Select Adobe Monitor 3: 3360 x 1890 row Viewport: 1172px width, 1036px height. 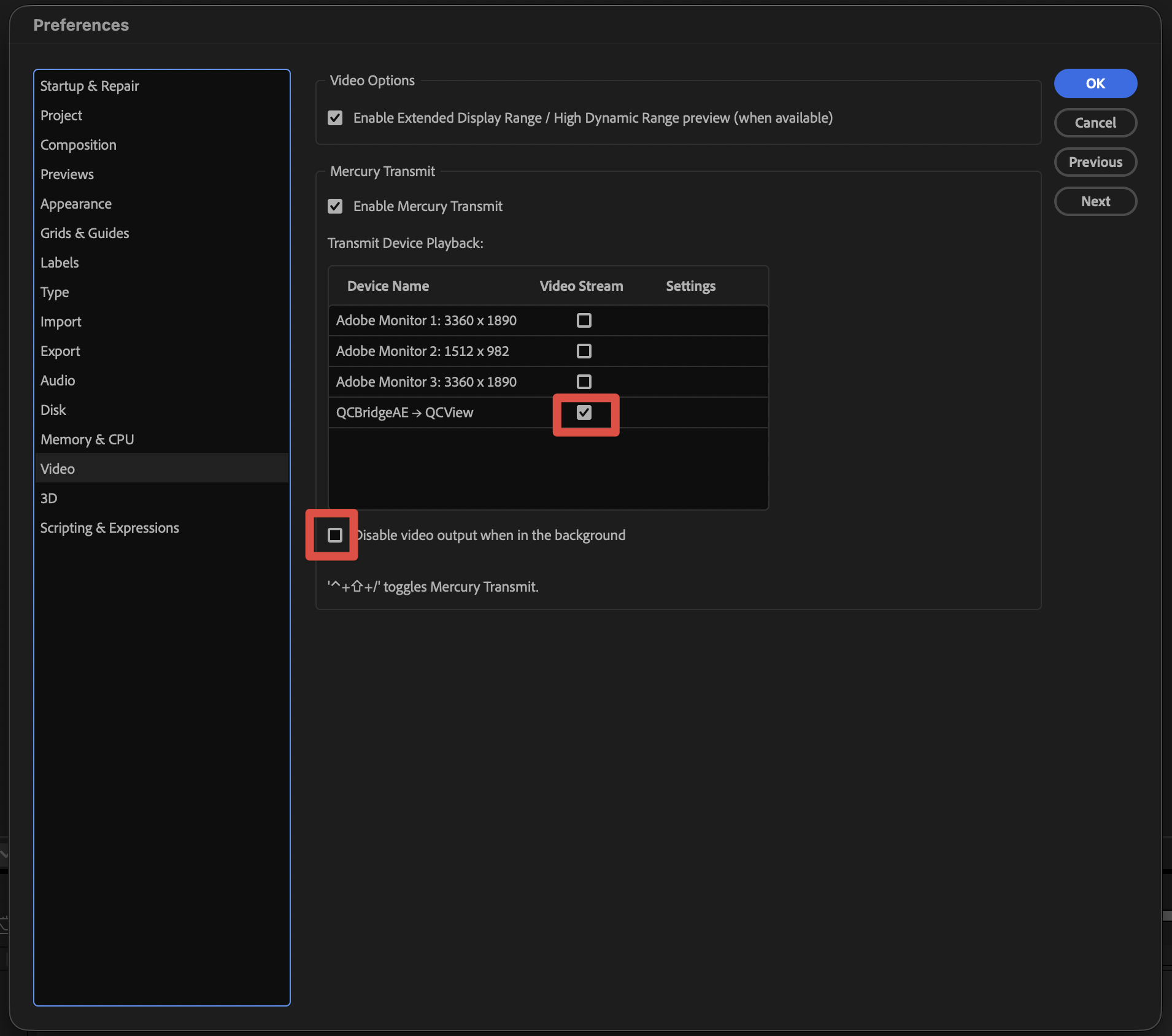[x=549, y=382]
